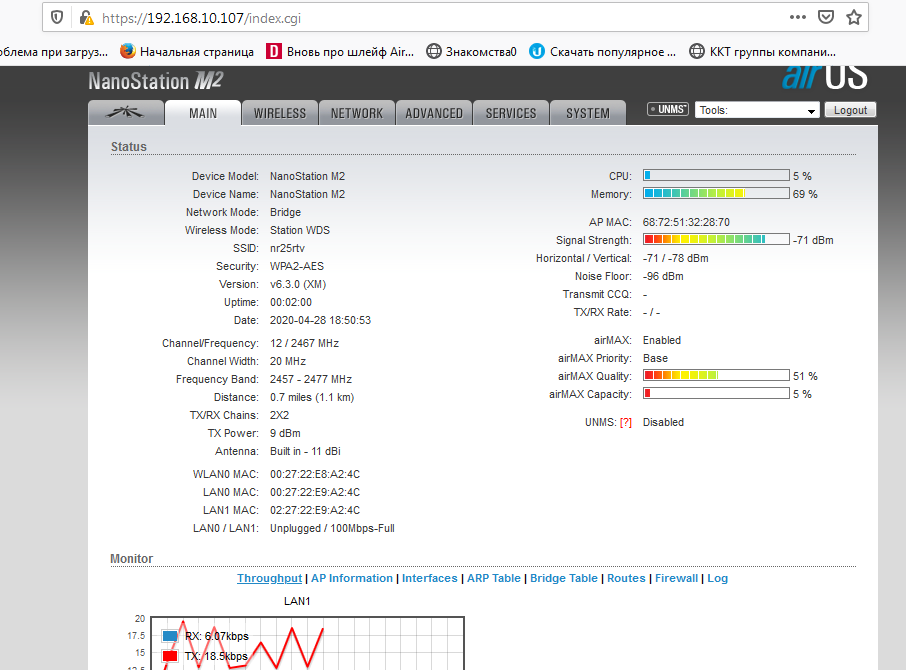Switch to the MAIN tab
Screen dimensions: 906x670
coord(203,113)
